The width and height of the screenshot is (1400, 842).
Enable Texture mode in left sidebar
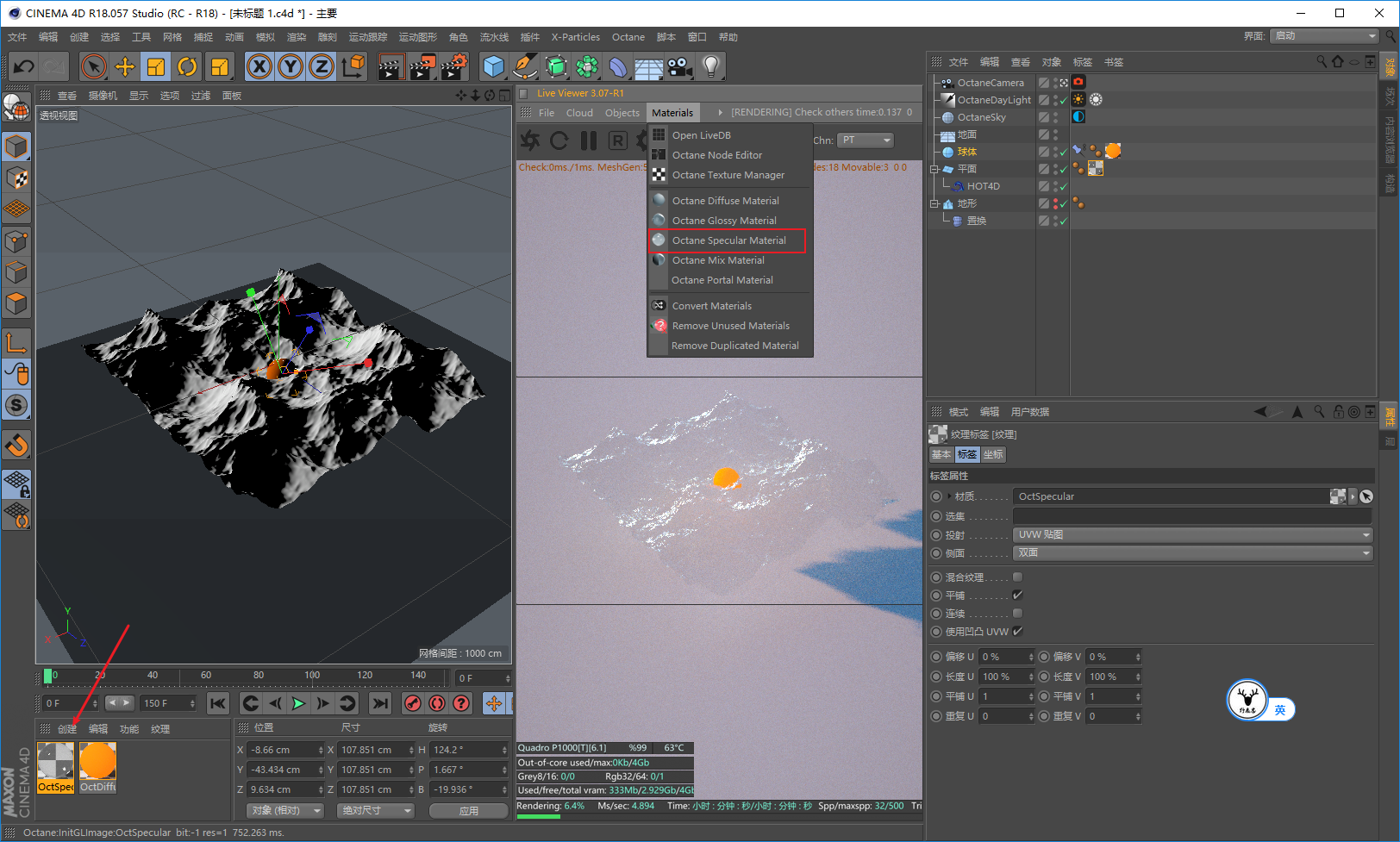pyautogui.click(x=16, y=178)
